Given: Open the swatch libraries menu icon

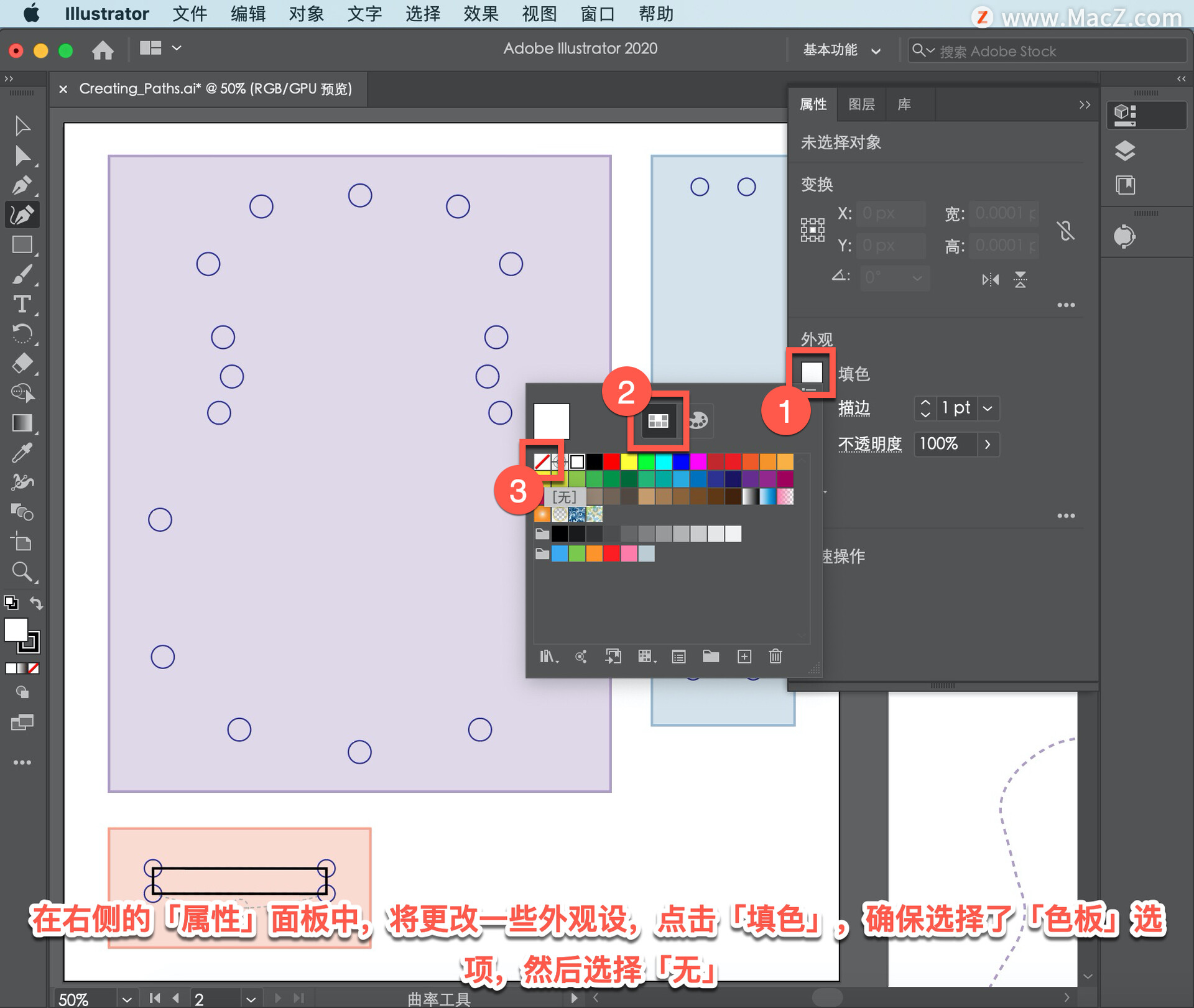Looking at the screenshot, I should (x=548, y=657).
